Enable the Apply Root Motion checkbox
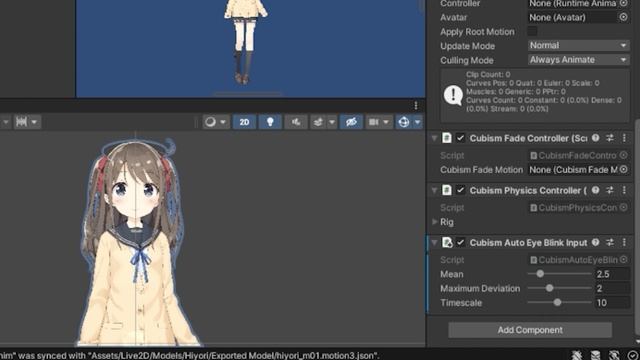This screenshot has width=640, height=360. pos(532,31)
